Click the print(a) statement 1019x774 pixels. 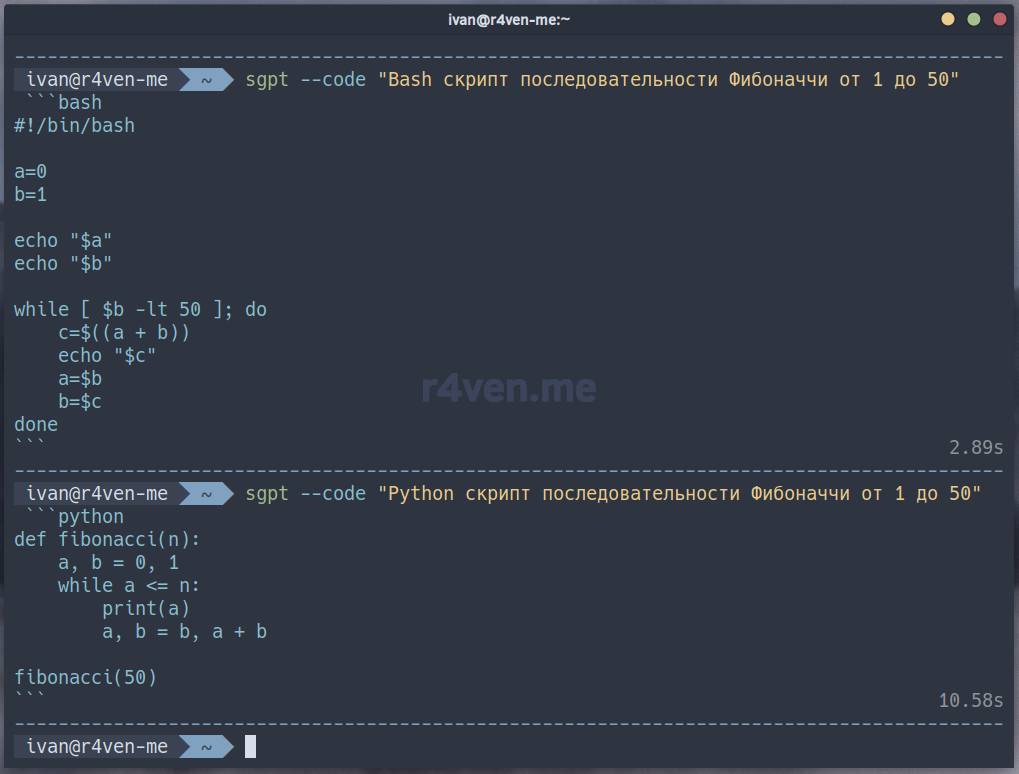pyautogui.click(x=145, y=608)
